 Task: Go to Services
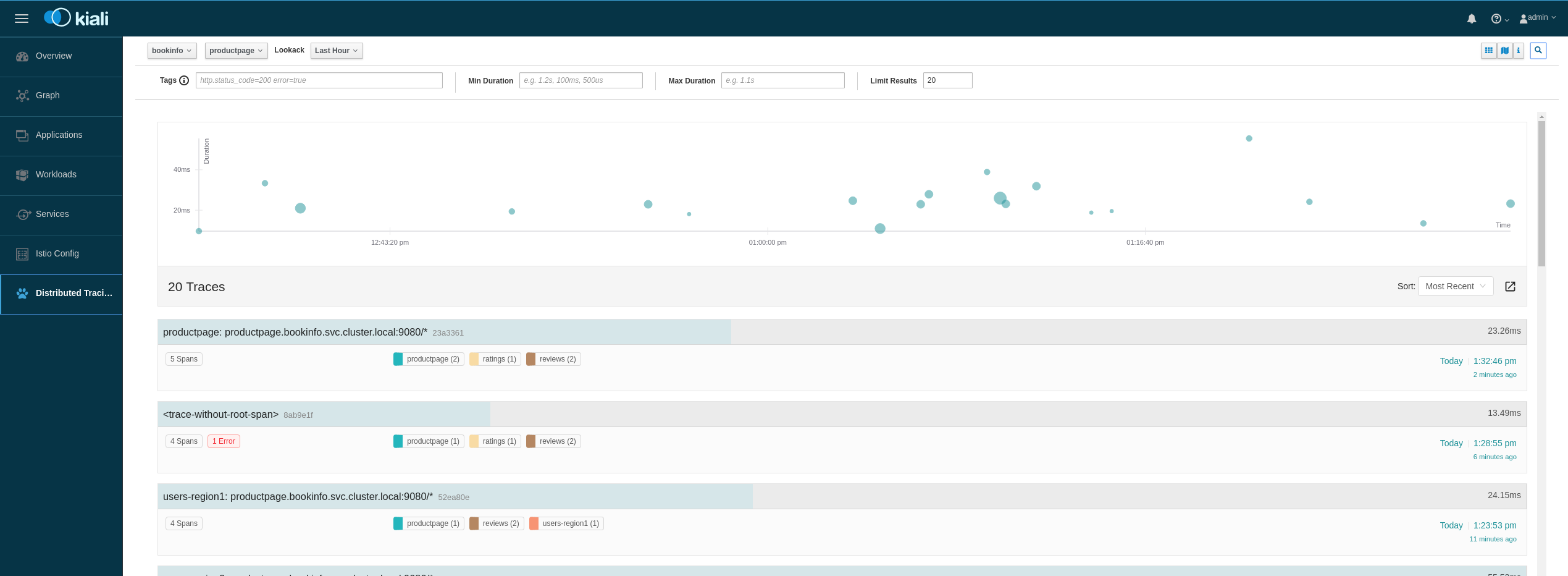point(61,214)
